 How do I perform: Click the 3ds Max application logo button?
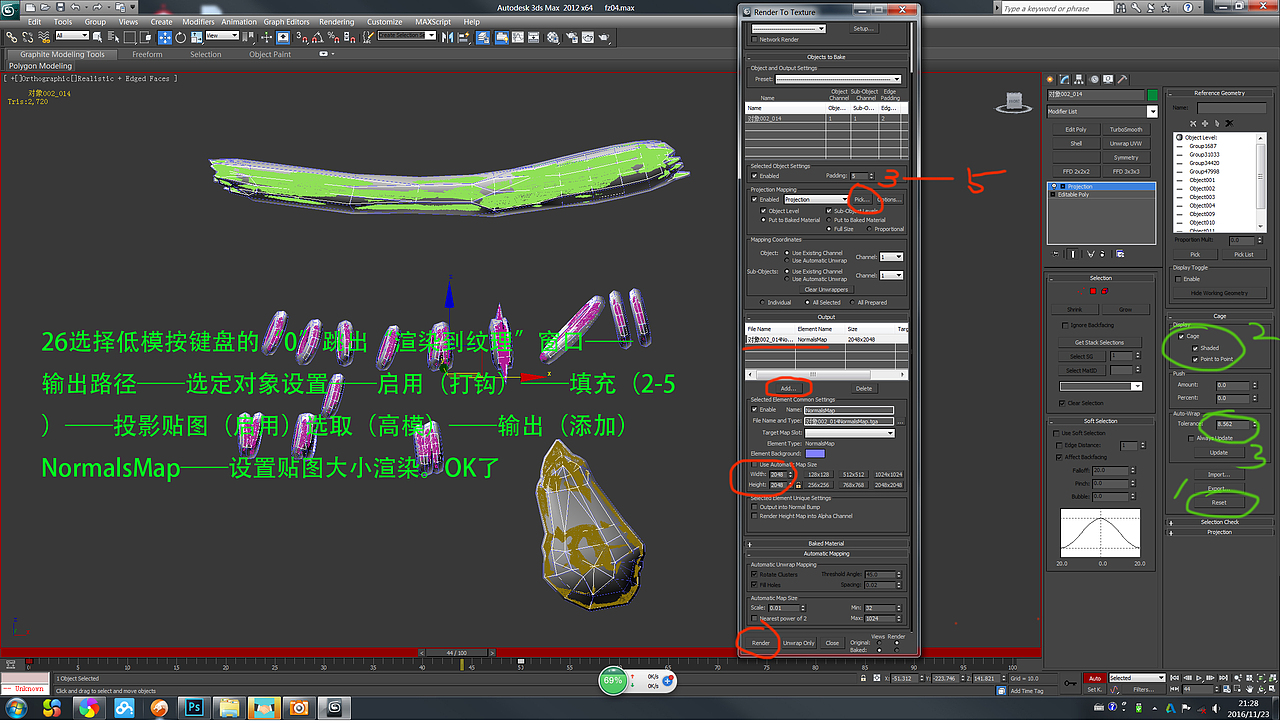click(10, 9)
